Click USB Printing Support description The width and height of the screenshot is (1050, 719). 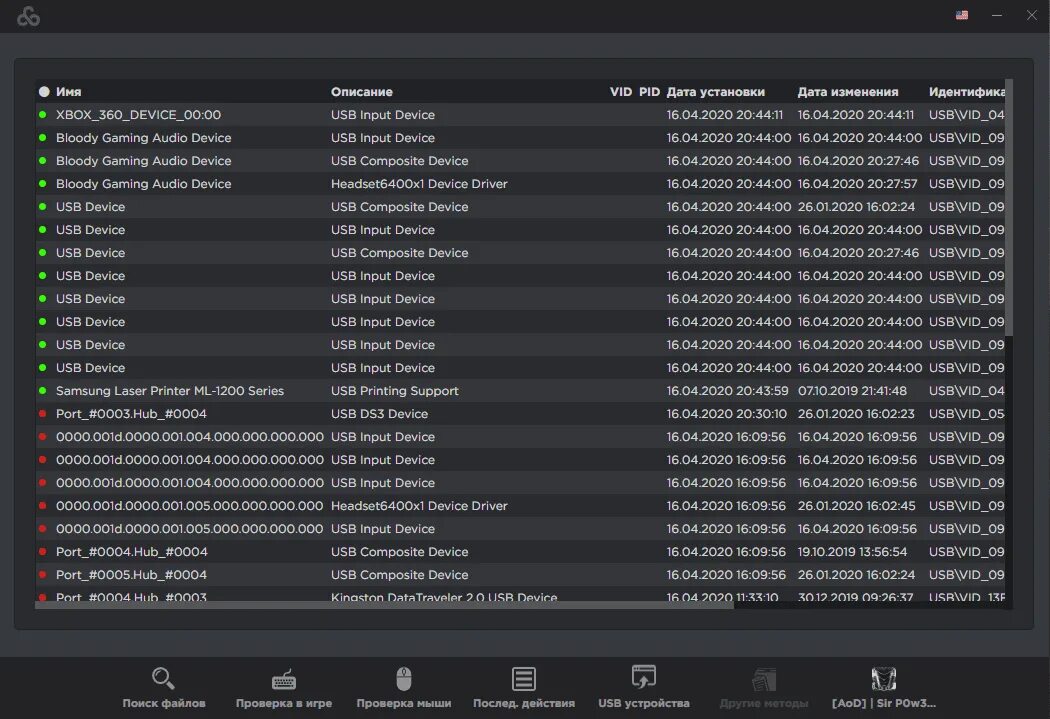394,390
